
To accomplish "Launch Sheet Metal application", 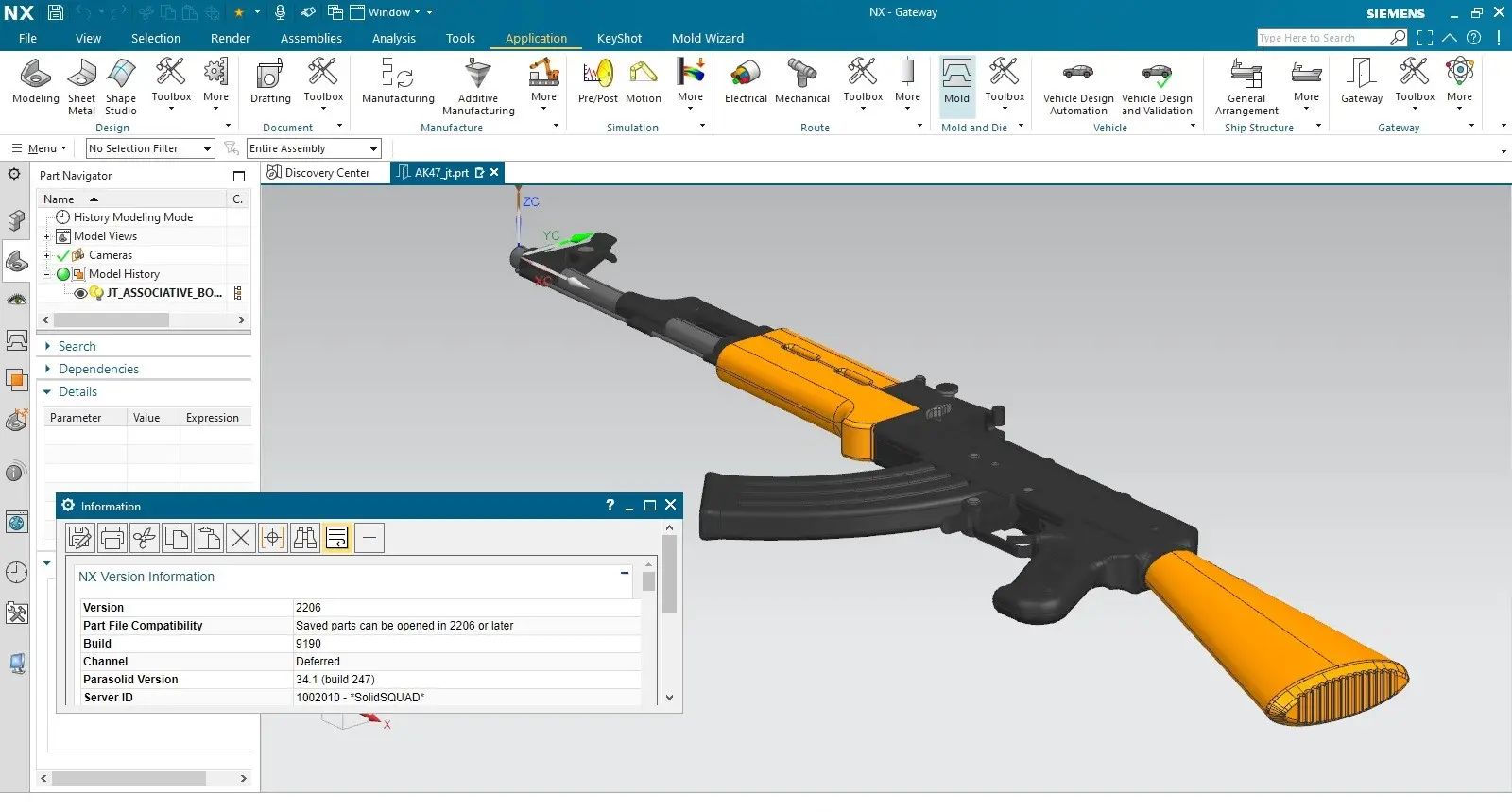I will [x=81, y=87].
